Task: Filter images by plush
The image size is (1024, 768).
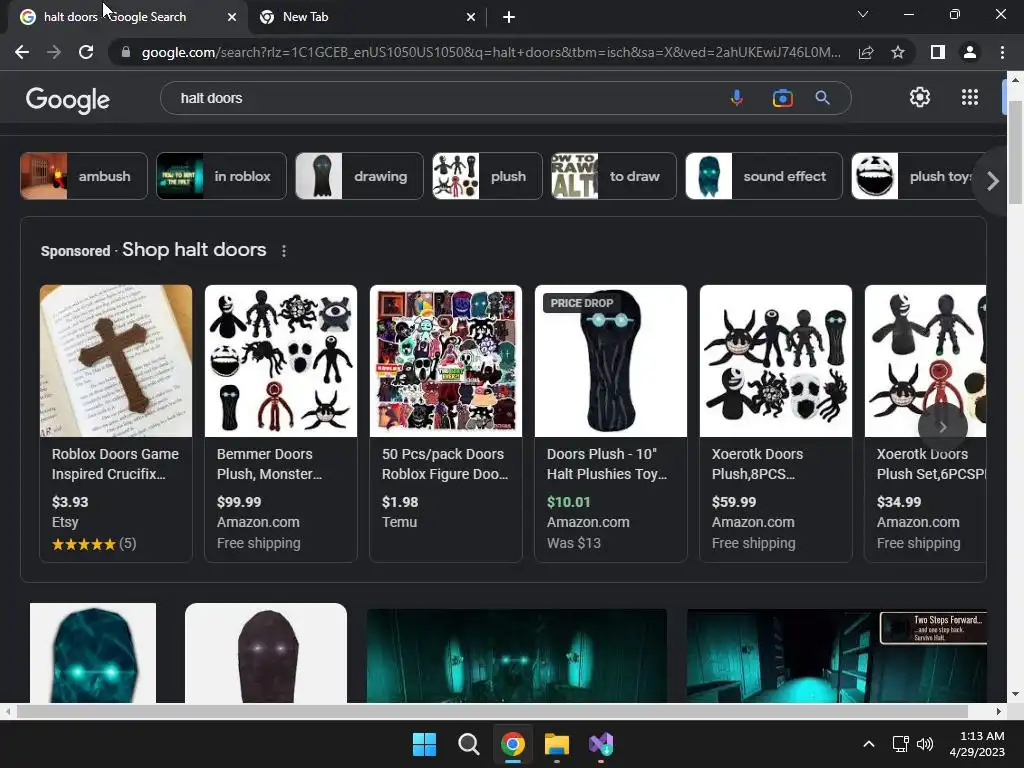Action: point(487,176)
